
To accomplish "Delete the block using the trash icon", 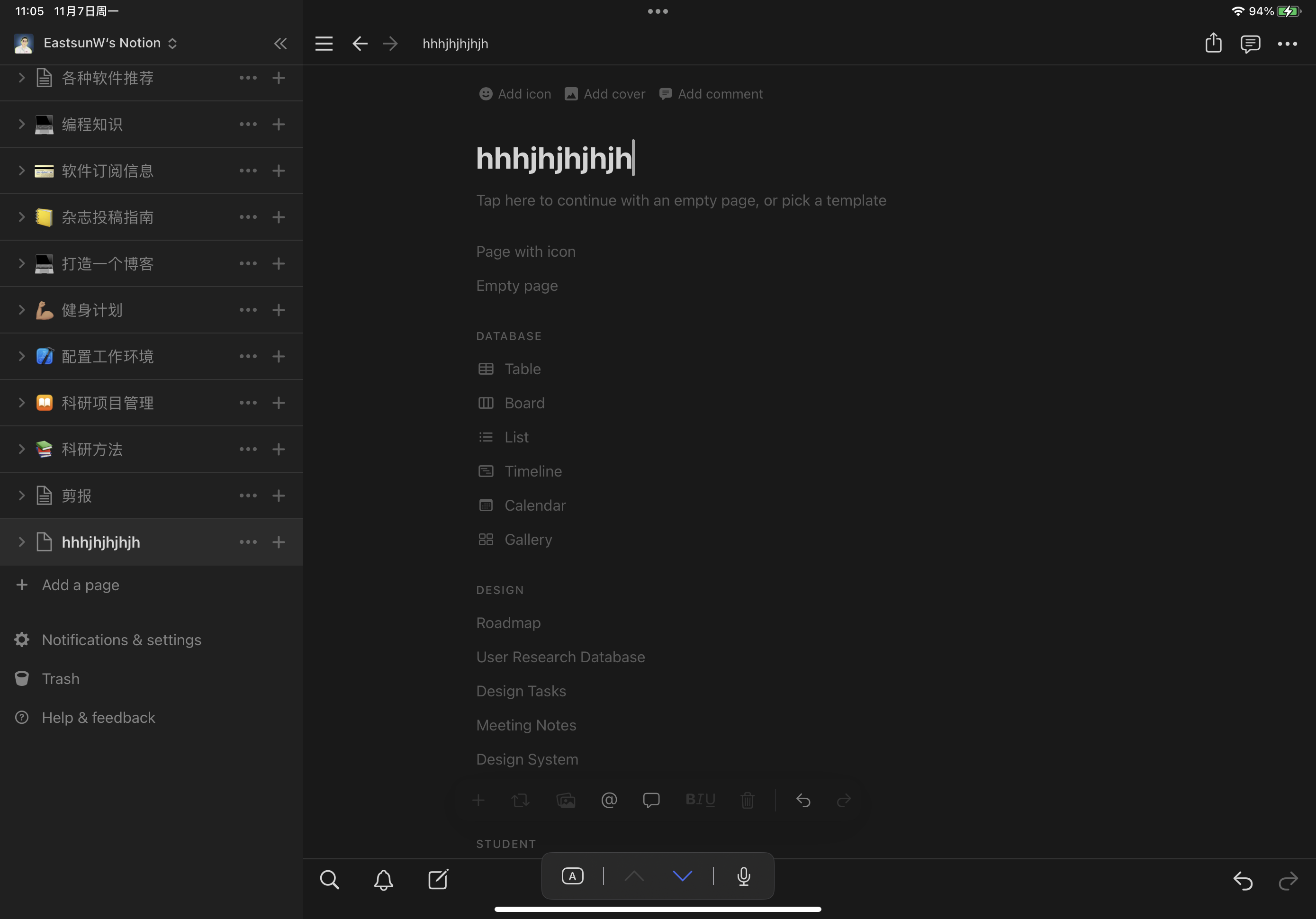I will pos(747,800).
